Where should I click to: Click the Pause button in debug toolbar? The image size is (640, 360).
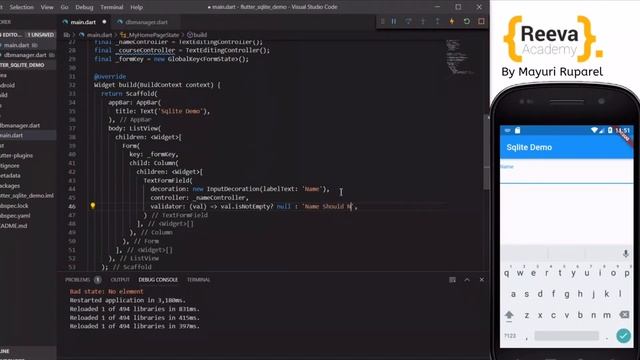click(x=394, y=21)
